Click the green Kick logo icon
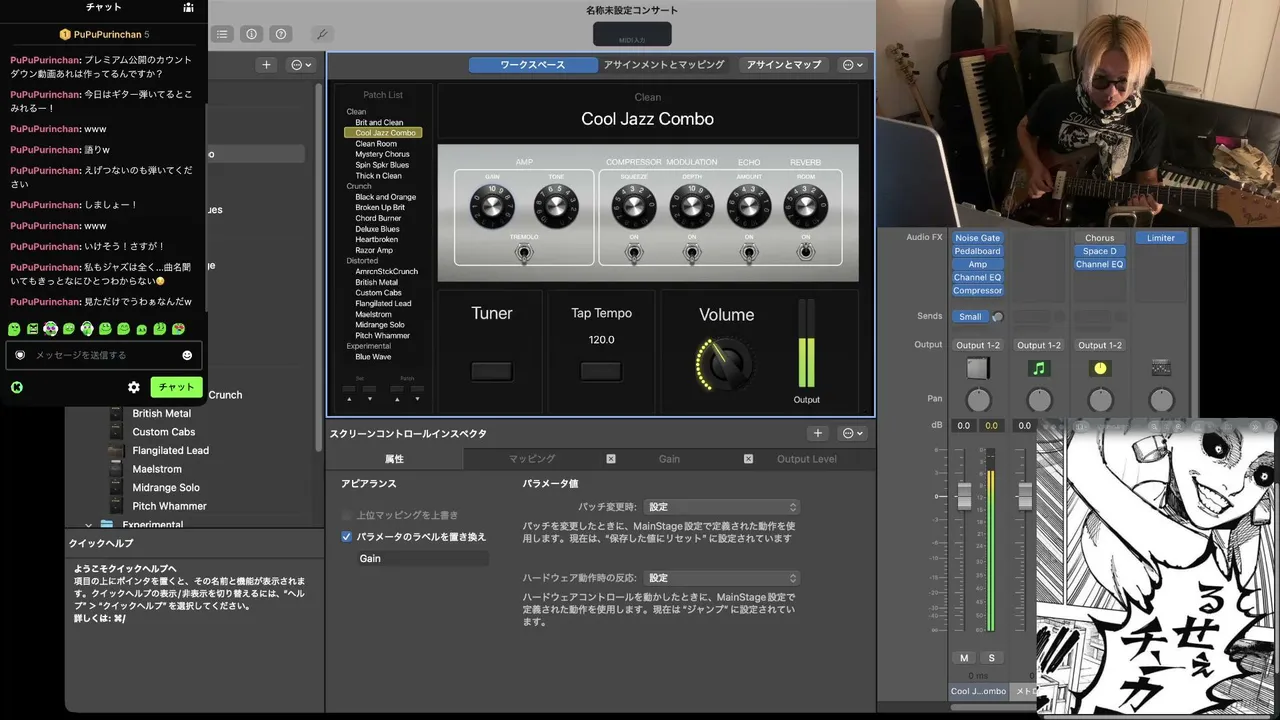1280x720 pixels. (x=16, y=387)
